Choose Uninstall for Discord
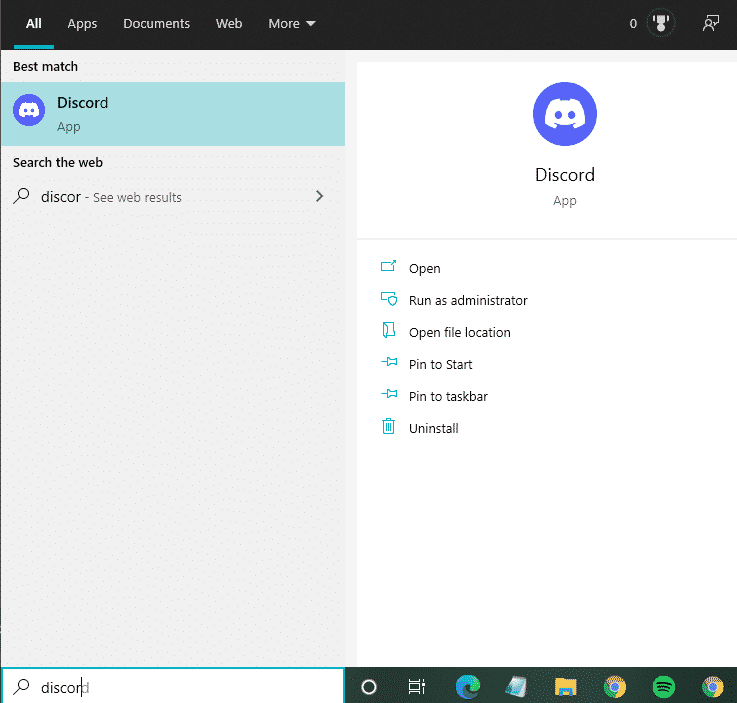 coord(433,428)
